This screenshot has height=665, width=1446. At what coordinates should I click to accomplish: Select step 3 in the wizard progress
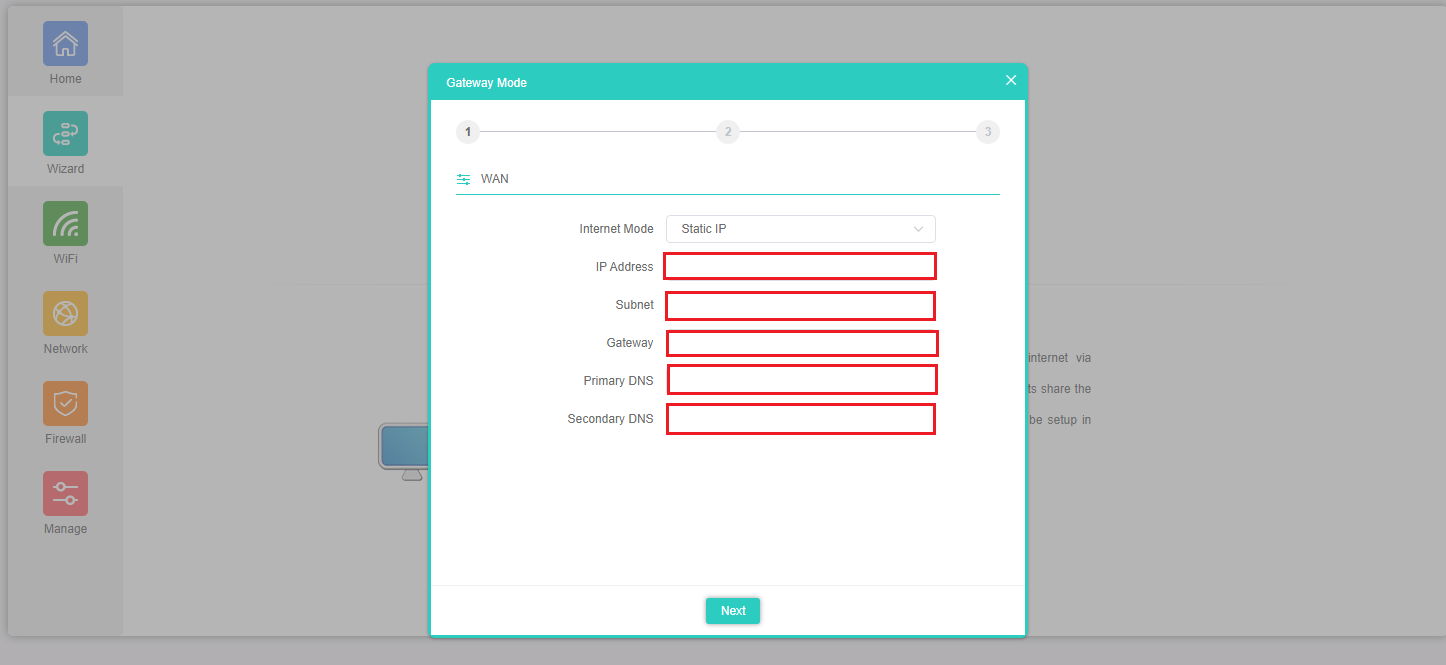987,132
